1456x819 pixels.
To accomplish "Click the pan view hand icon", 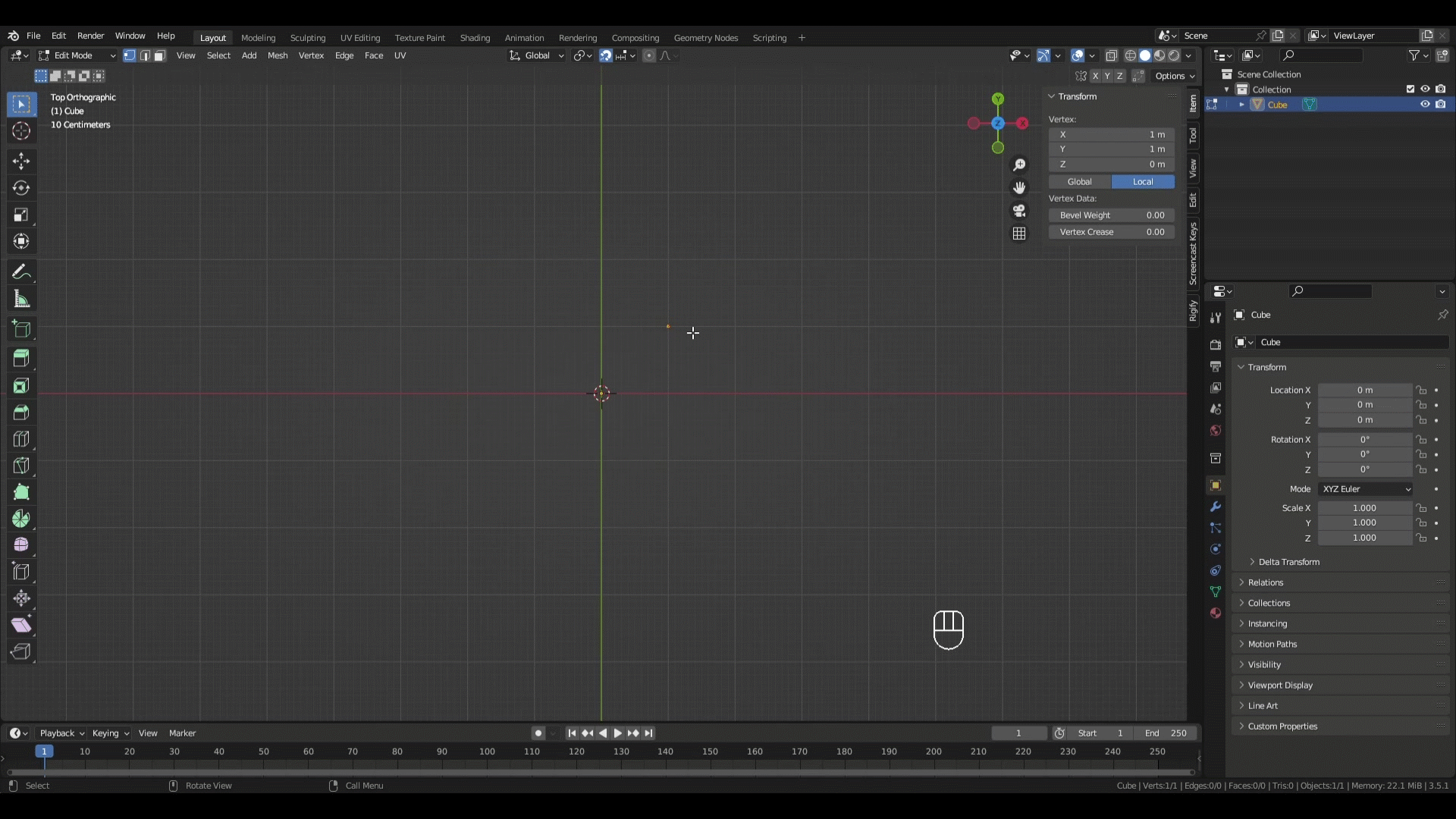I will pyautogui.click(x=1019, y=187).
